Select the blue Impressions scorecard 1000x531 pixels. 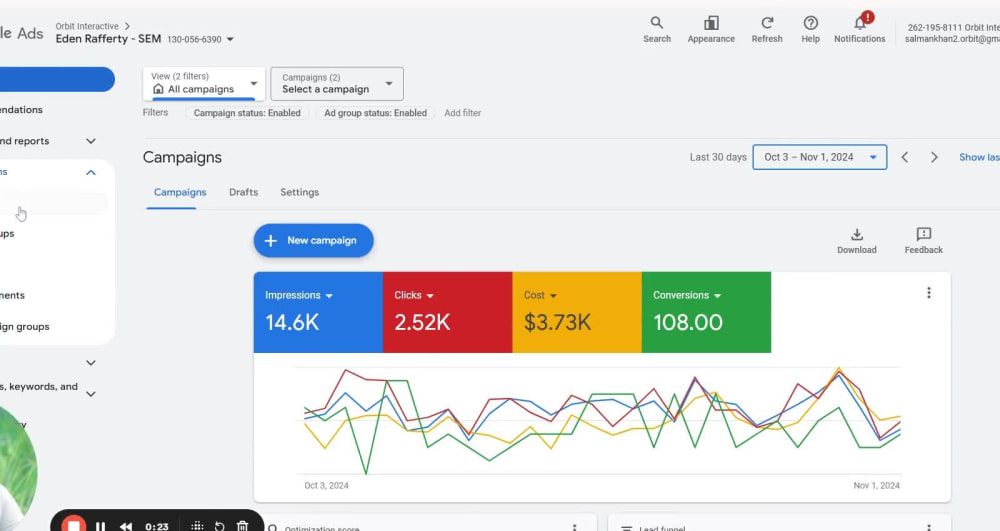[318, 312]
